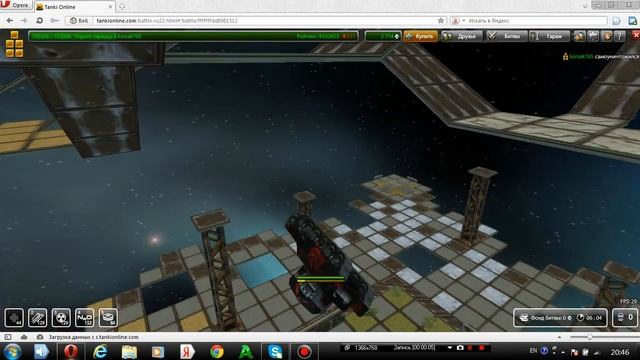
Task: Open the Битвы battles list
Action: click(506, 36)
